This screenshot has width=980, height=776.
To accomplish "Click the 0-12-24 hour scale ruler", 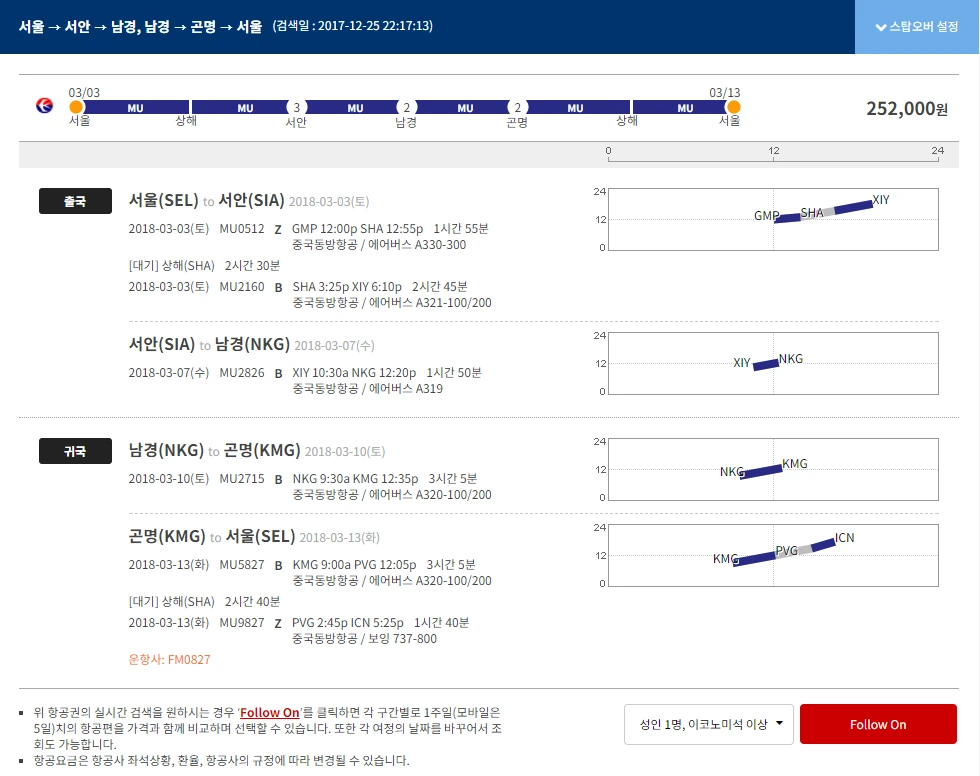I will (x=772, y=151).
